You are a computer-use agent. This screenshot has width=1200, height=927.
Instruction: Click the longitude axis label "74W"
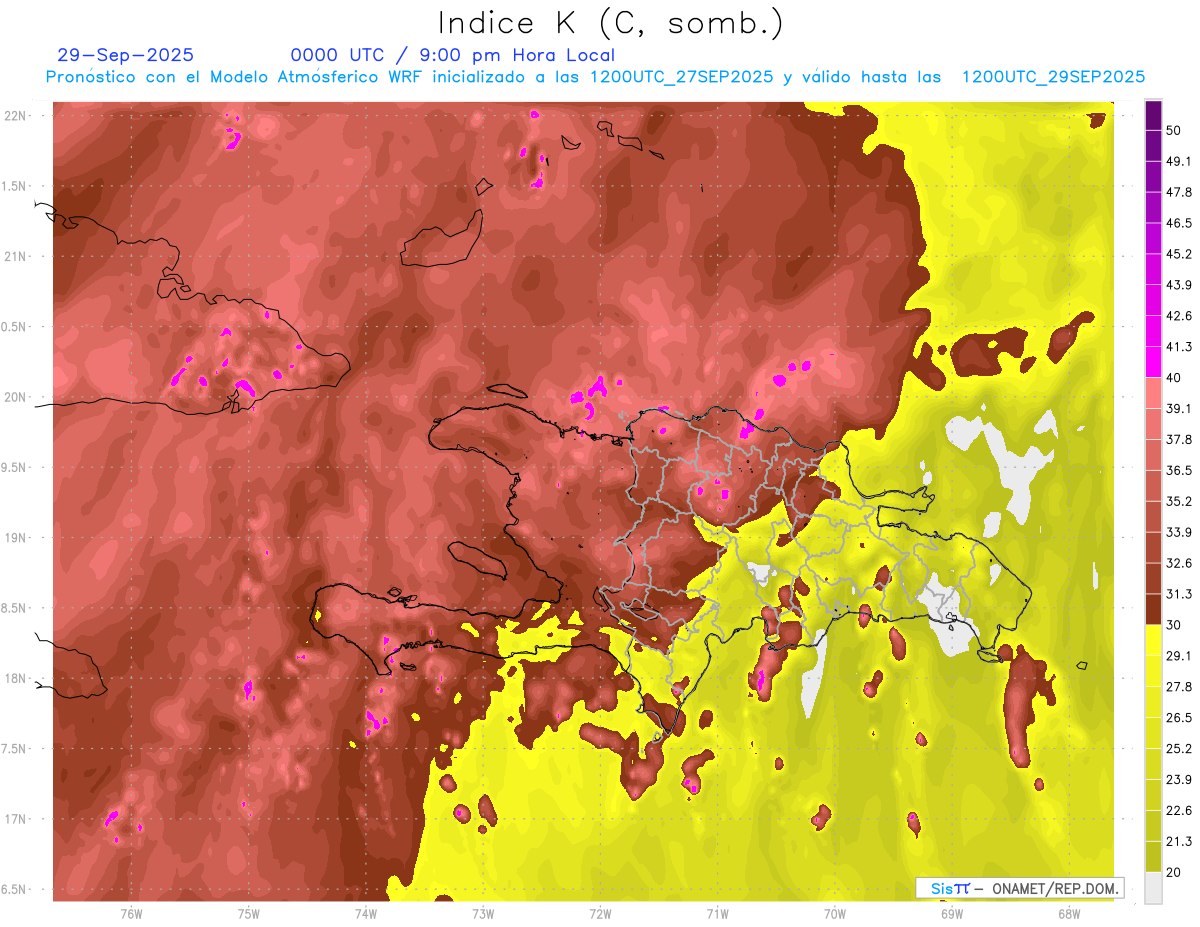366,913
